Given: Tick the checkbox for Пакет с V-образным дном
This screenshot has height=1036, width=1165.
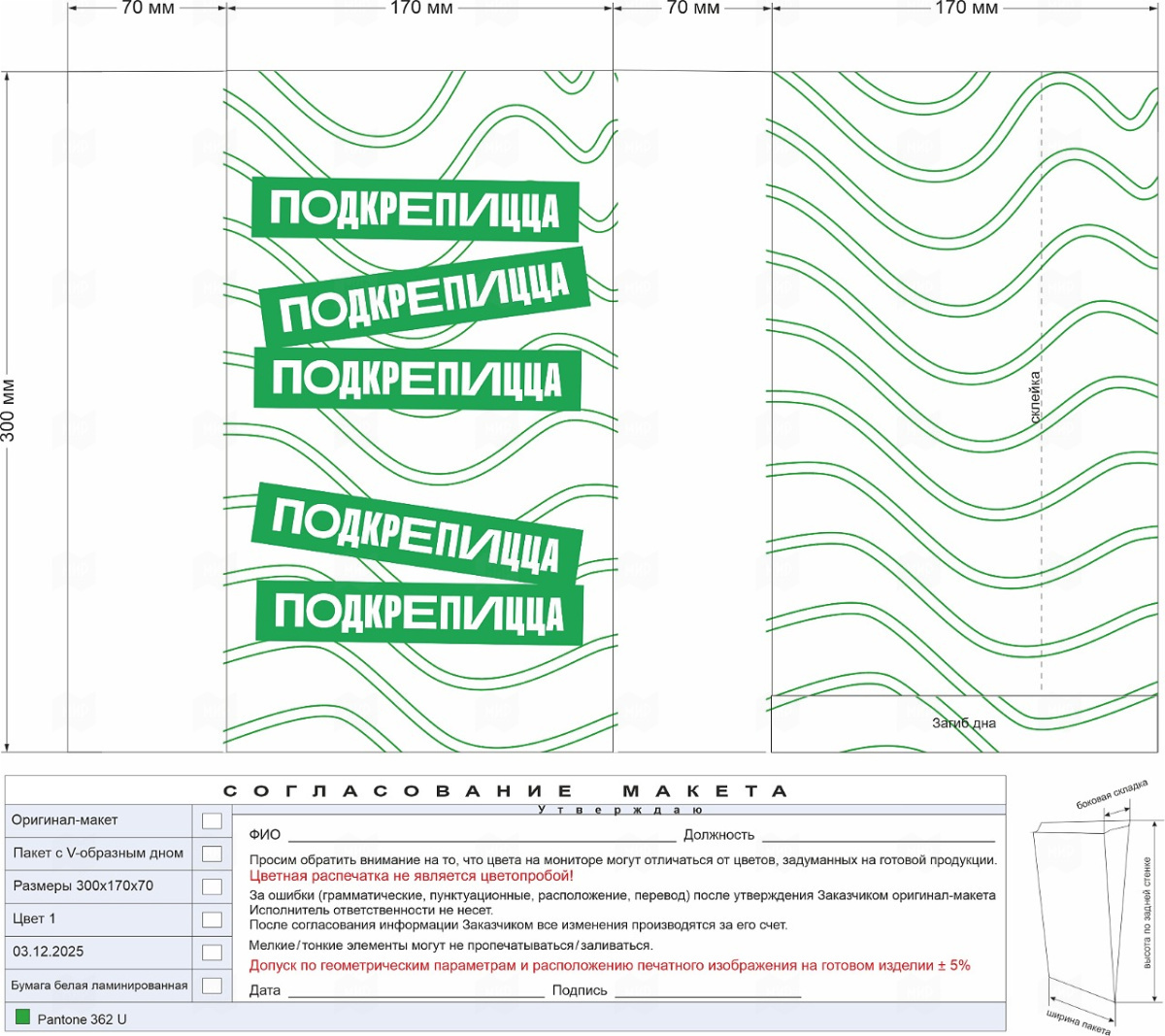Looking at the screenshot, I should click(x=212, y=854).
